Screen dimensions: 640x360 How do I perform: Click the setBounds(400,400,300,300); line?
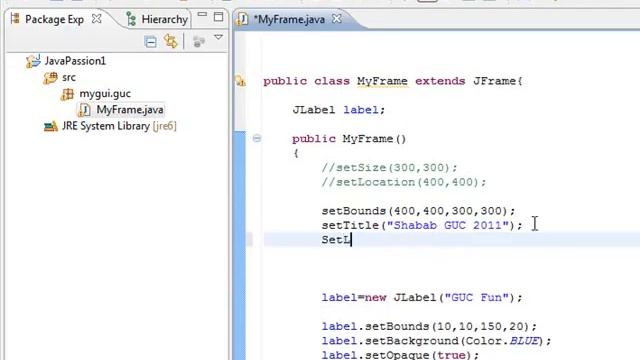[418, 211]
